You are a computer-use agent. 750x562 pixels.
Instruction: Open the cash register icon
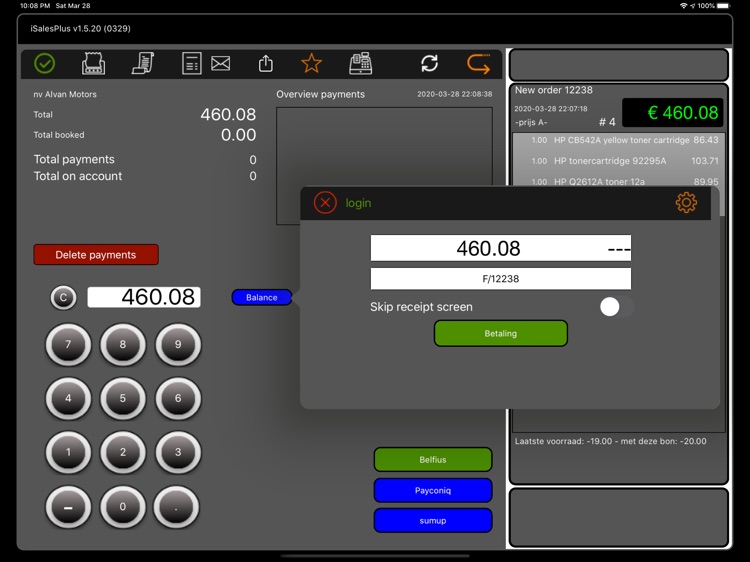click(361, 64)
